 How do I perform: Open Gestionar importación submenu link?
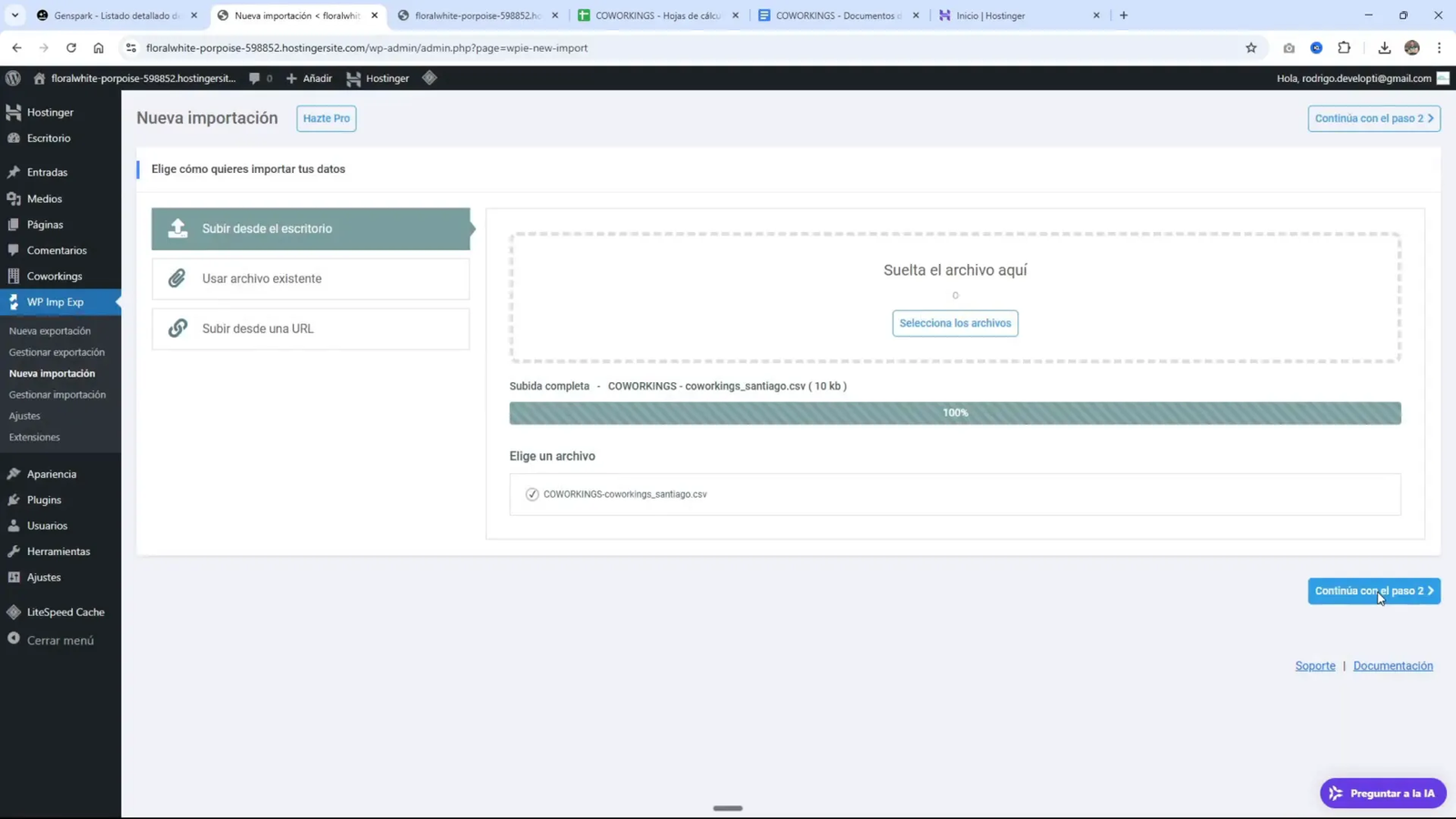[57, 395]
